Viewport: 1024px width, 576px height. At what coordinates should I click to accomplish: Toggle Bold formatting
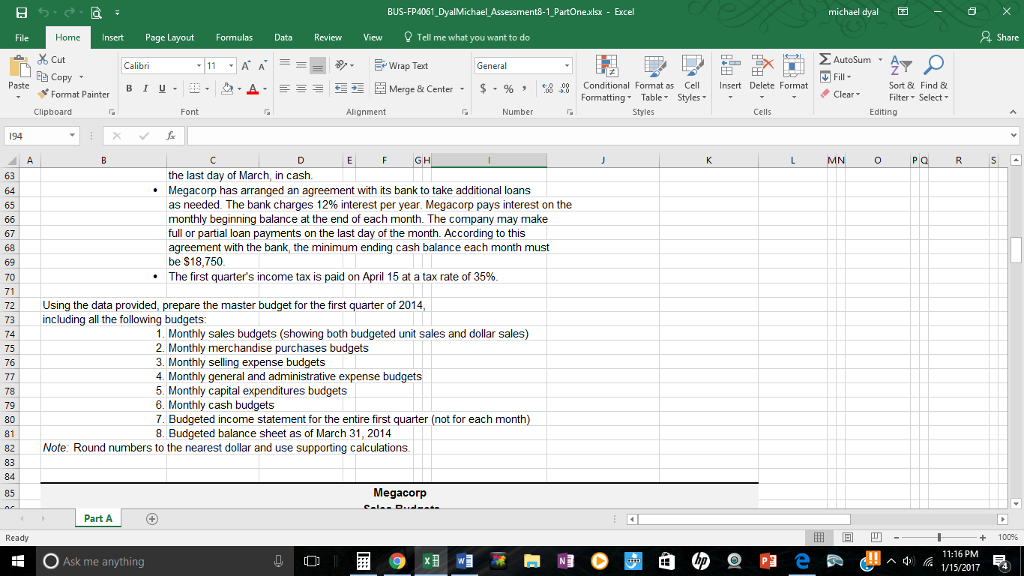tap(129, 89)
